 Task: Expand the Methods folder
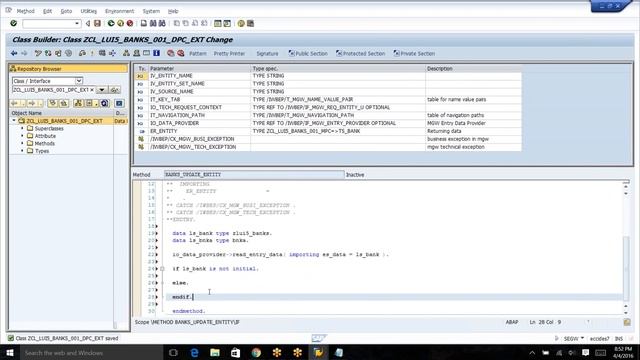[x=22, y=143]
